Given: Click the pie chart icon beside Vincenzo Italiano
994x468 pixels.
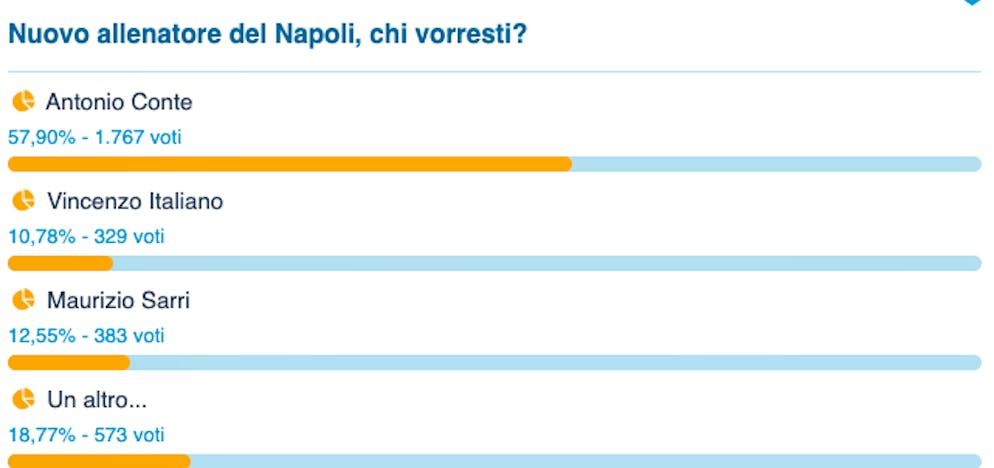Looking at the screenshot, I should [23, 201].
